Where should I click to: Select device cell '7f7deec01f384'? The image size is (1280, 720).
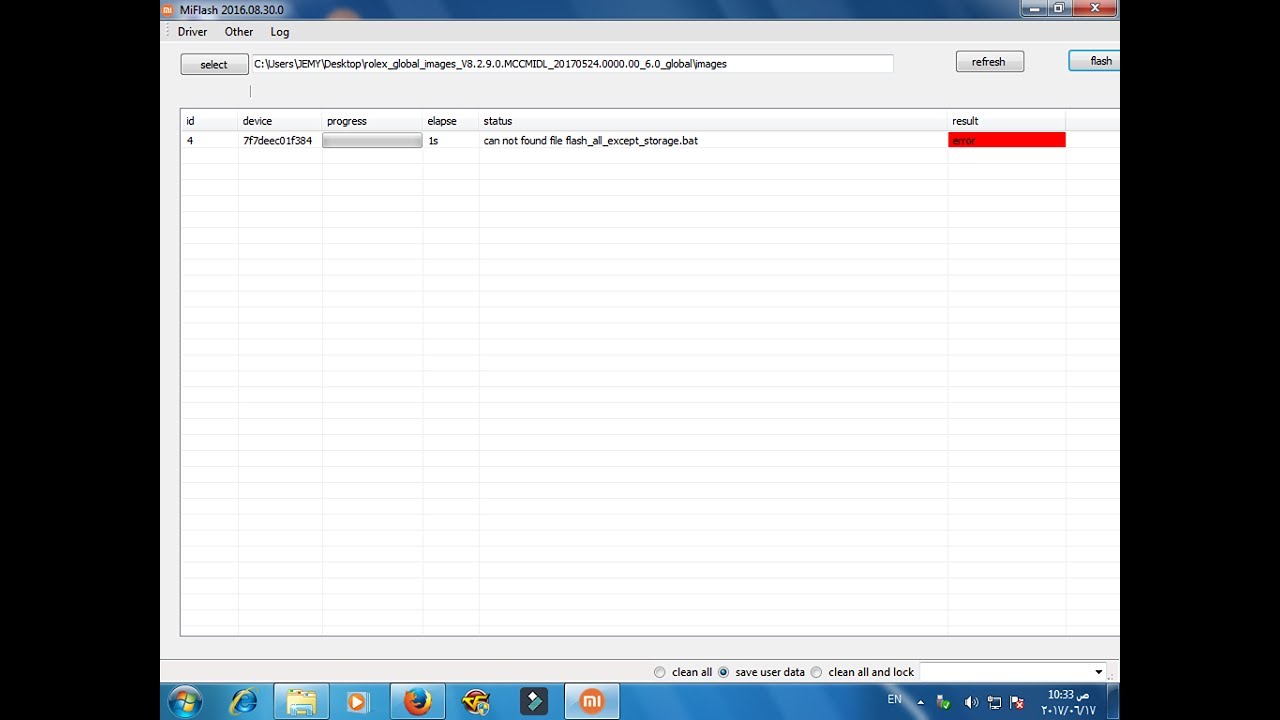tap(277, 141)
